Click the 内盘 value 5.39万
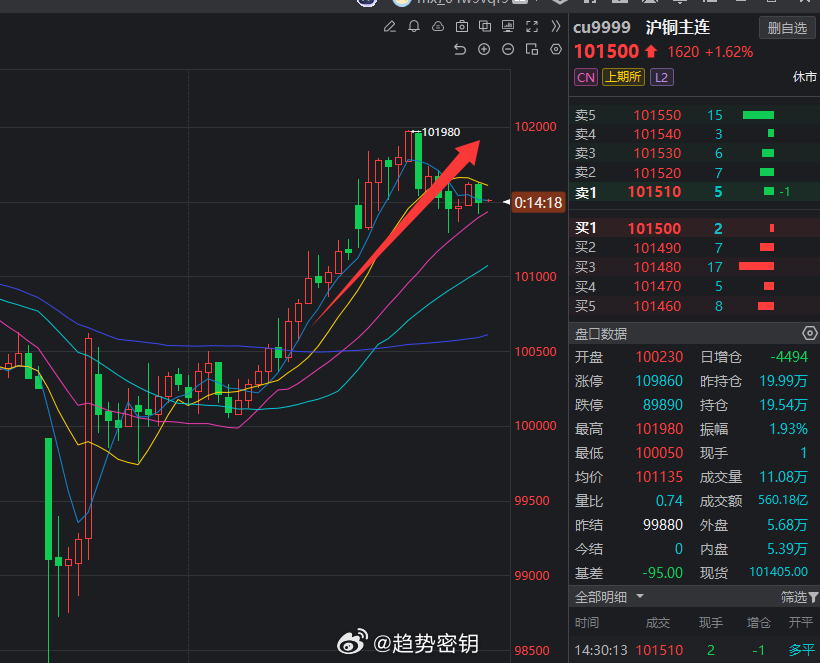Image resolution: width=820 pixels, height=663 pixels. click(x=787, y=549)
